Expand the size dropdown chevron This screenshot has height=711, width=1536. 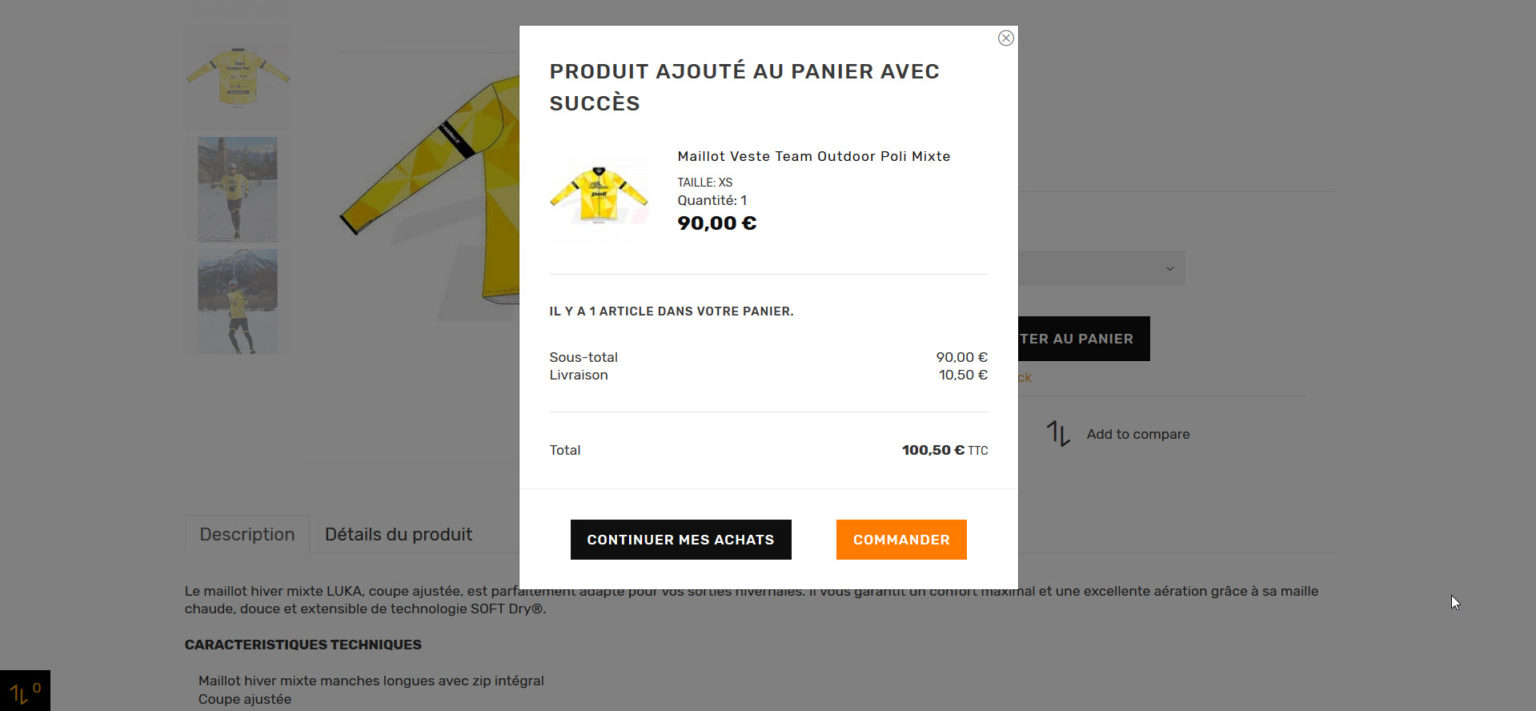click(x=1170, y=269)
